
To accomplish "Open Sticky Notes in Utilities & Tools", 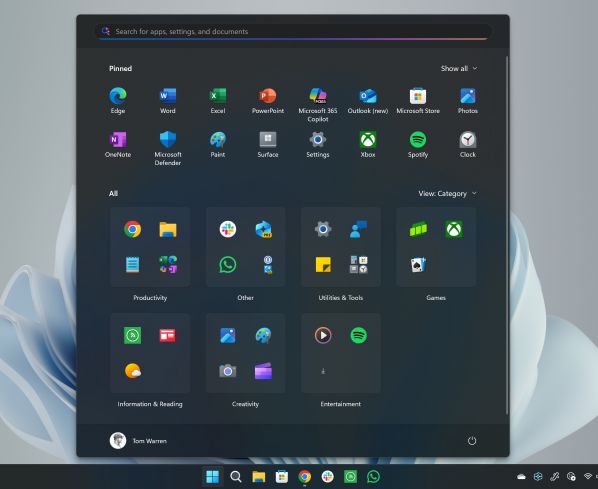I will [x=323, y=264].
